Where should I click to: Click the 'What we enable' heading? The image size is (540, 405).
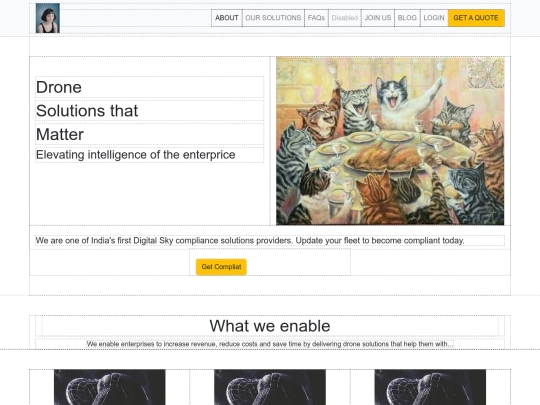pos(270,326)
